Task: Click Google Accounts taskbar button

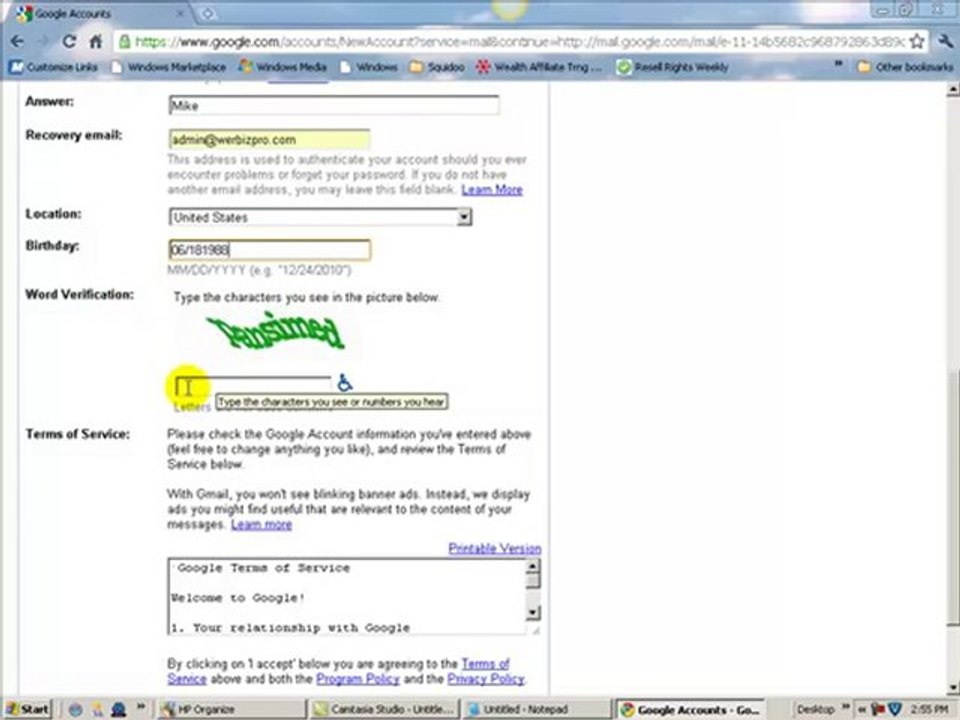Action: pos(691,710)
